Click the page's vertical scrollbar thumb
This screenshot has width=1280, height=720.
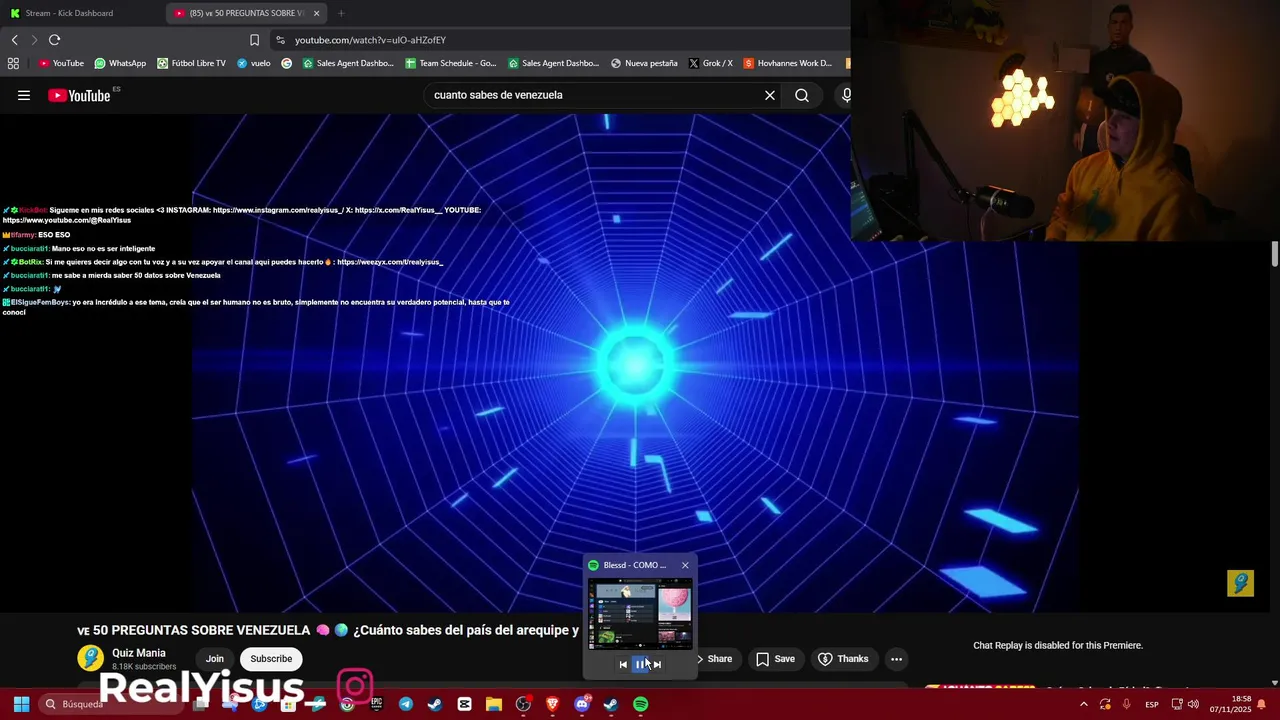(1275, 254)
